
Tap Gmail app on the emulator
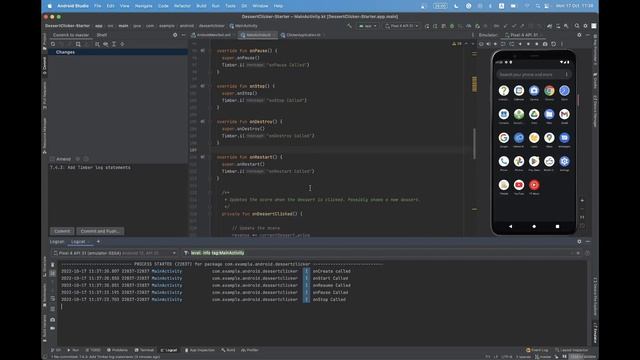[564, 114]
